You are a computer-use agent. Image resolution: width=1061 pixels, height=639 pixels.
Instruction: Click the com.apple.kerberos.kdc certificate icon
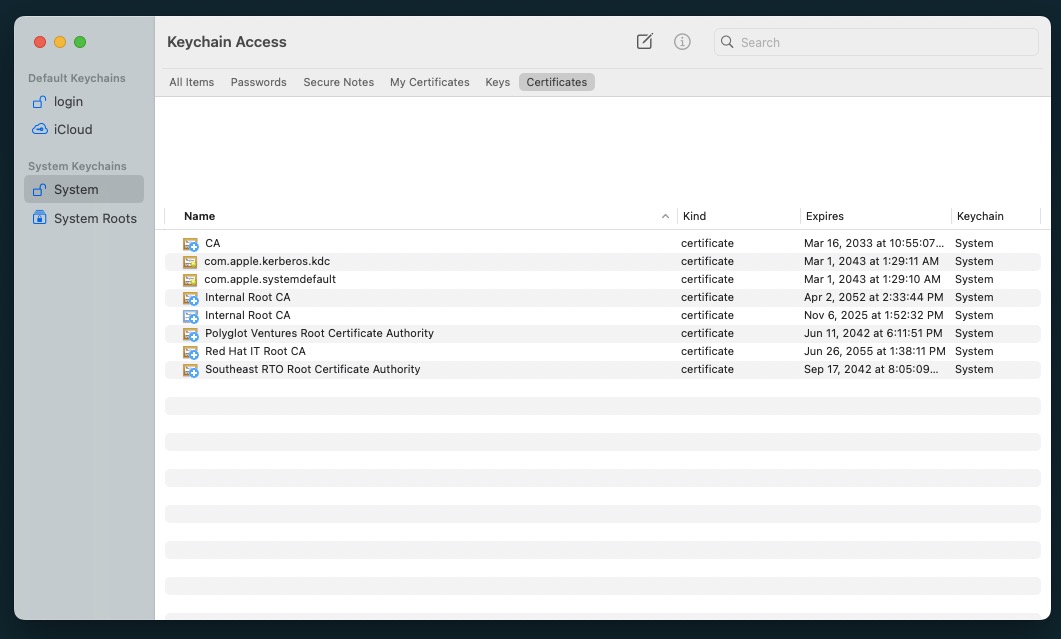point(190,262)
